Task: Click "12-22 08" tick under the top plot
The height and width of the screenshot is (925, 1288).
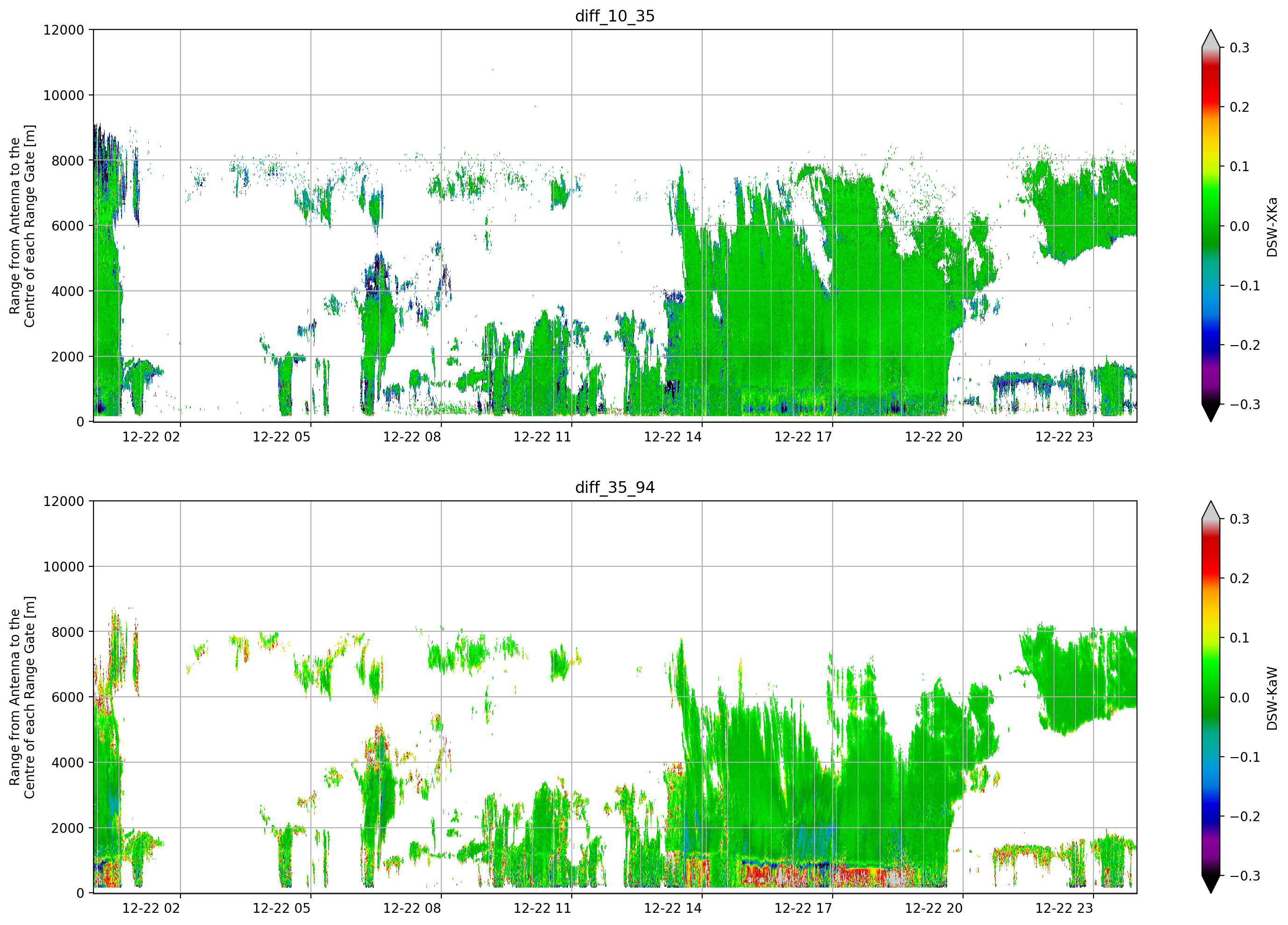Action: 412,437
